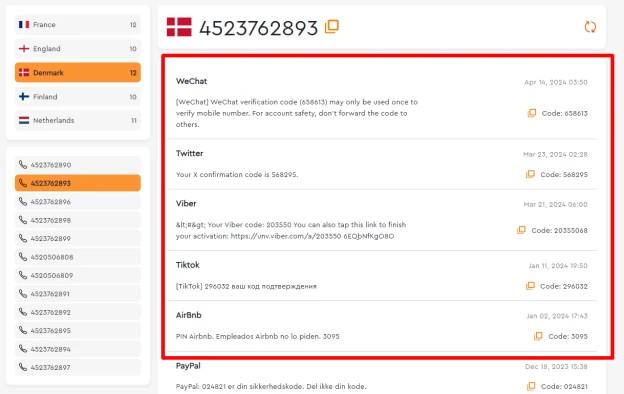Select France in the country list

click(78, 25)
